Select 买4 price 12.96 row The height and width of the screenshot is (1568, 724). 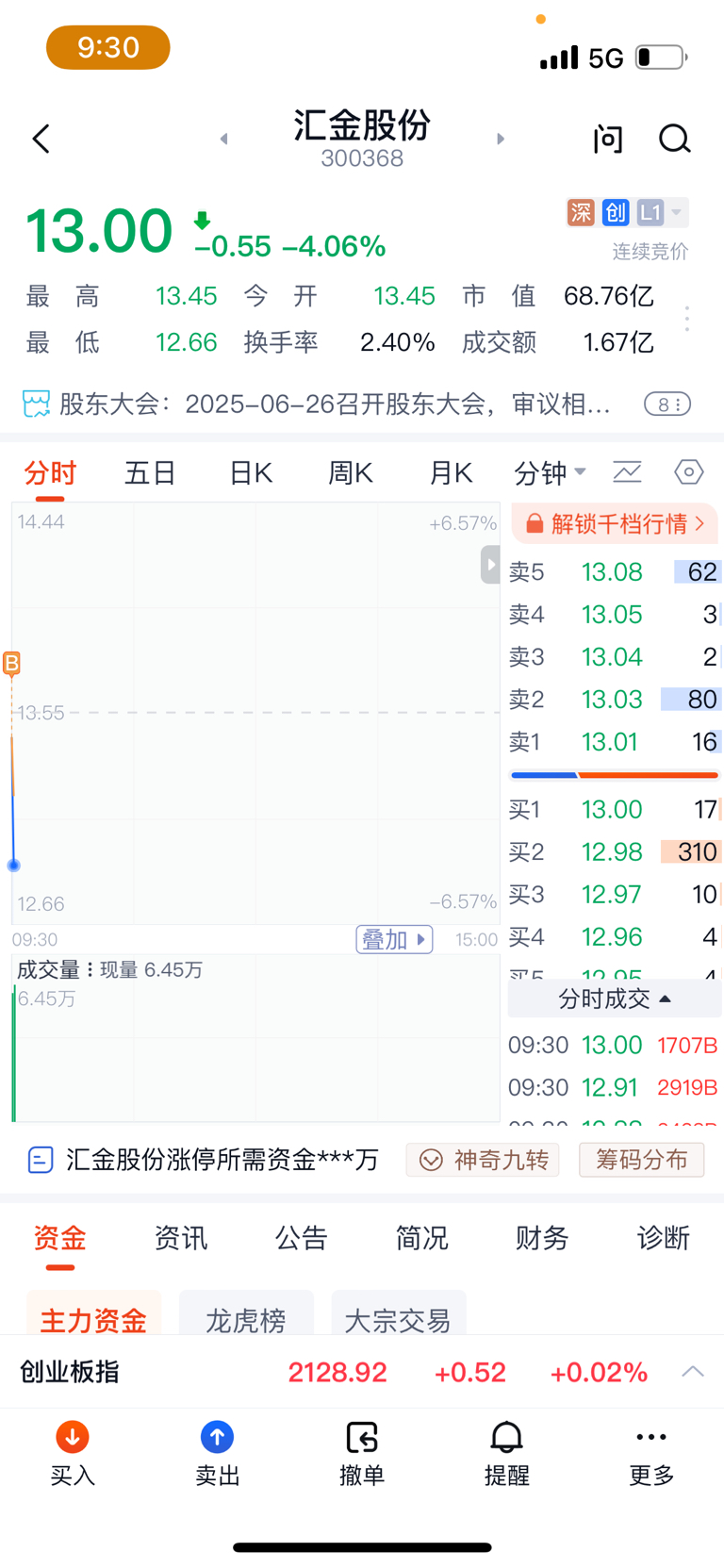(x=615, y=937)
